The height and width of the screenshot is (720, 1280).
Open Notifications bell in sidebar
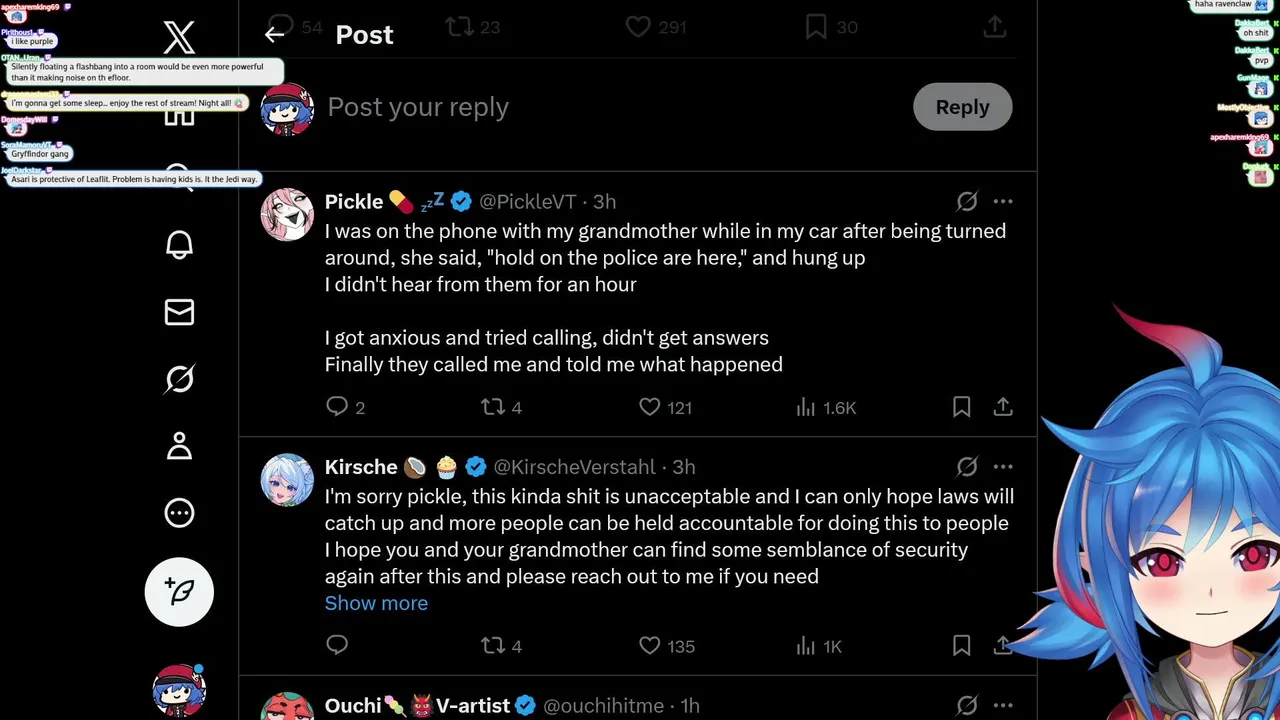[179, 245]
